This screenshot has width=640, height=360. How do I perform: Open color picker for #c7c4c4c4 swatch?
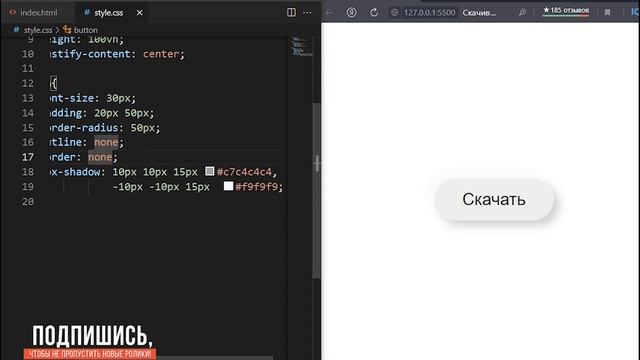[x=210, y=171]
